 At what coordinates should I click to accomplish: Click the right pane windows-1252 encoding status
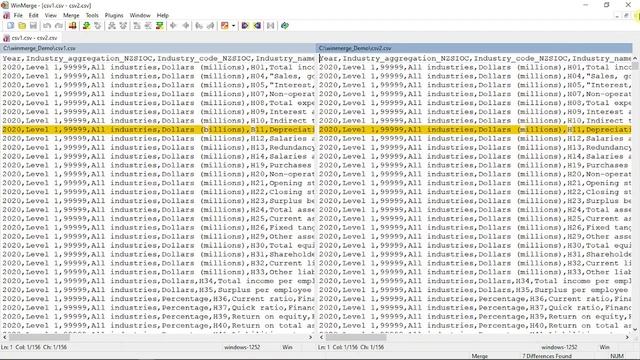559,347
